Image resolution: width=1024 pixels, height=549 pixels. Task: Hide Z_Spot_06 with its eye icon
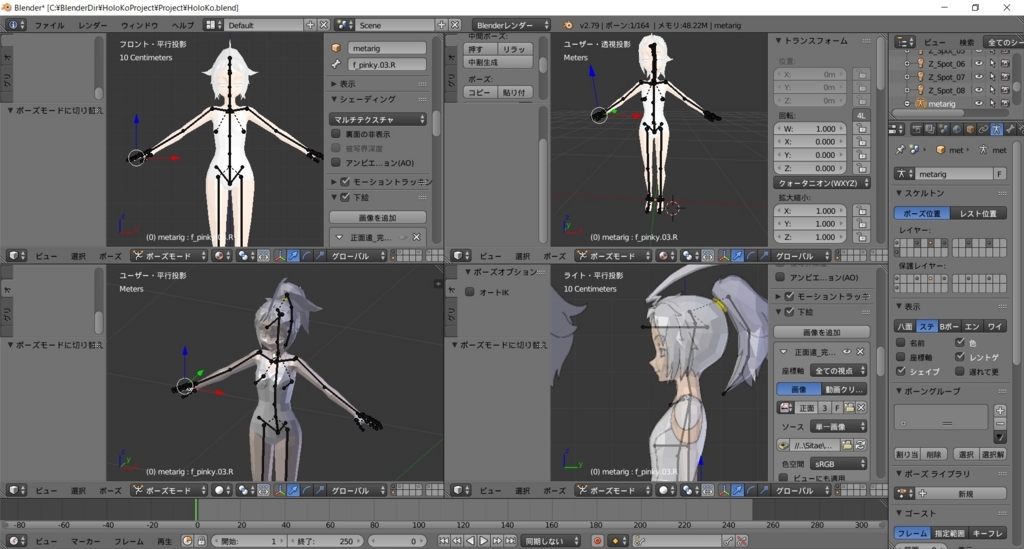979,64
